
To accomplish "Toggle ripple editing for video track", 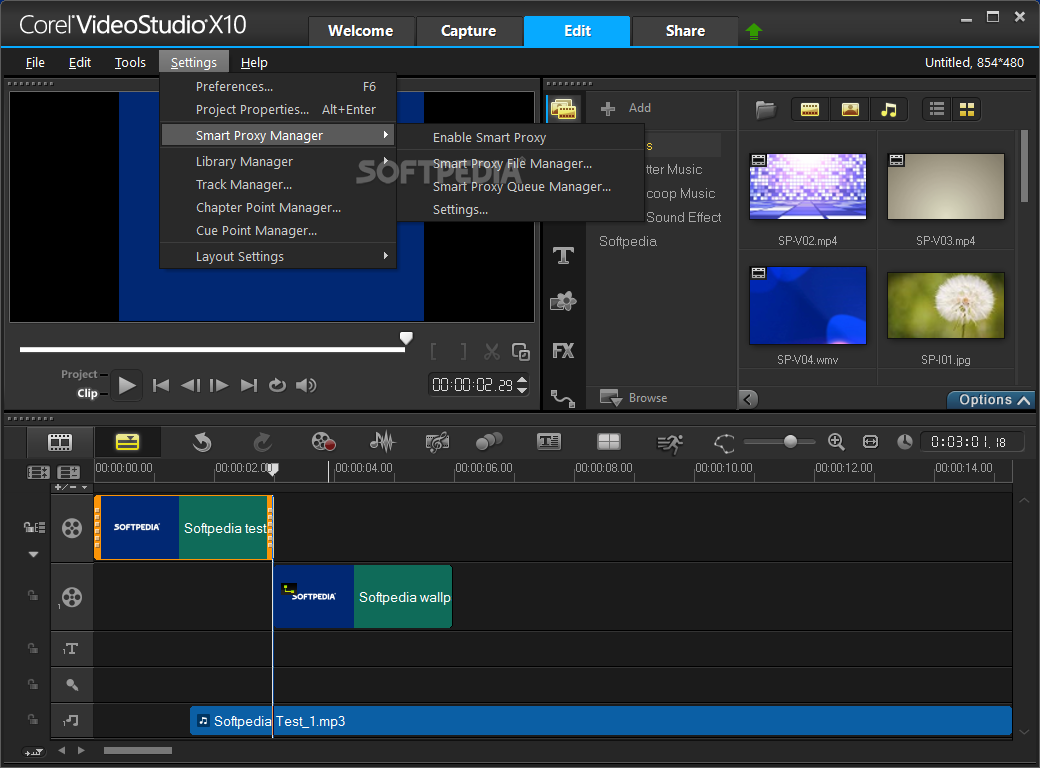I will coord(34,527).
